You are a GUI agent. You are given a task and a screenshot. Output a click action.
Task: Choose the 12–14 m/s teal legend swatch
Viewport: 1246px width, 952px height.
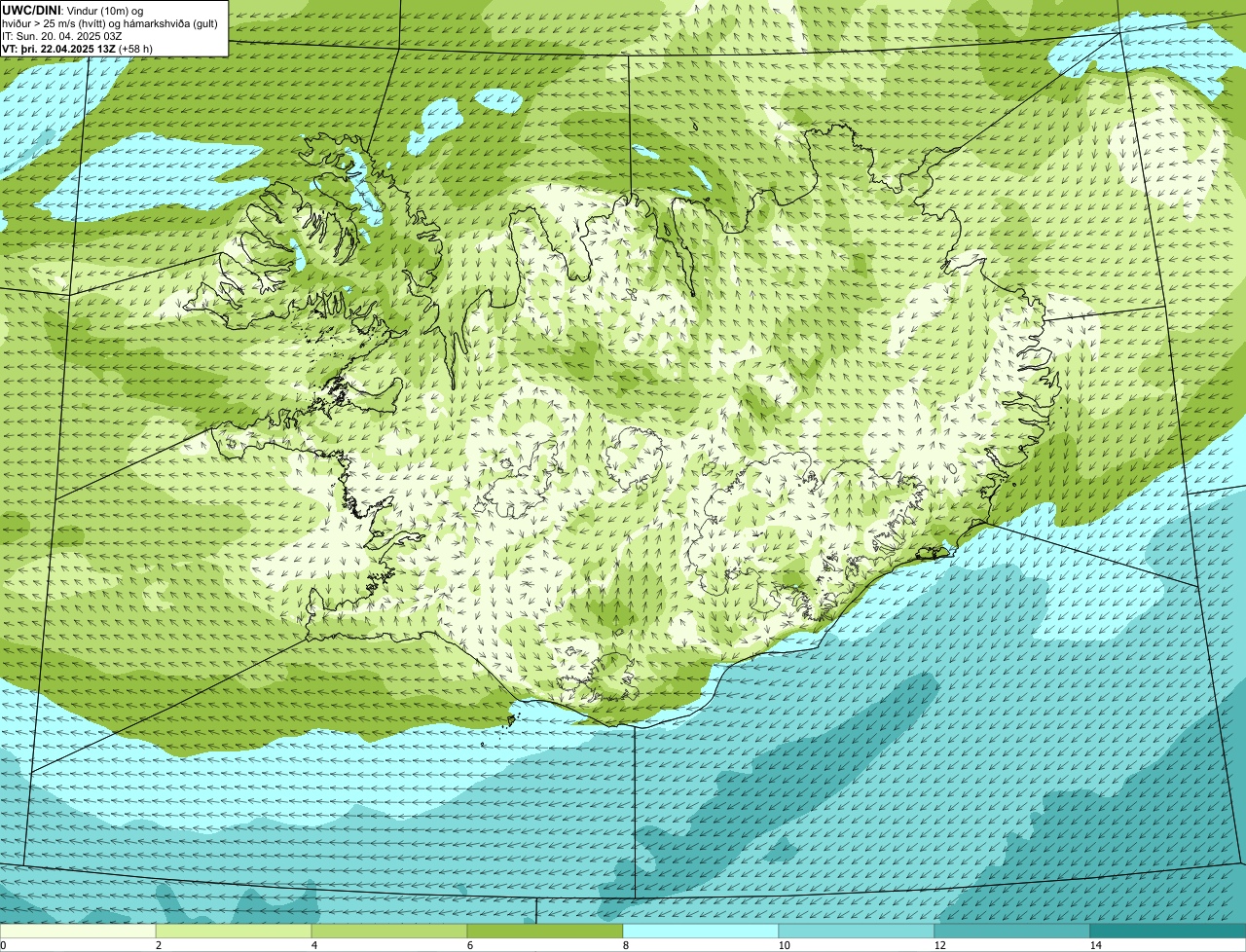(1012, 931)
